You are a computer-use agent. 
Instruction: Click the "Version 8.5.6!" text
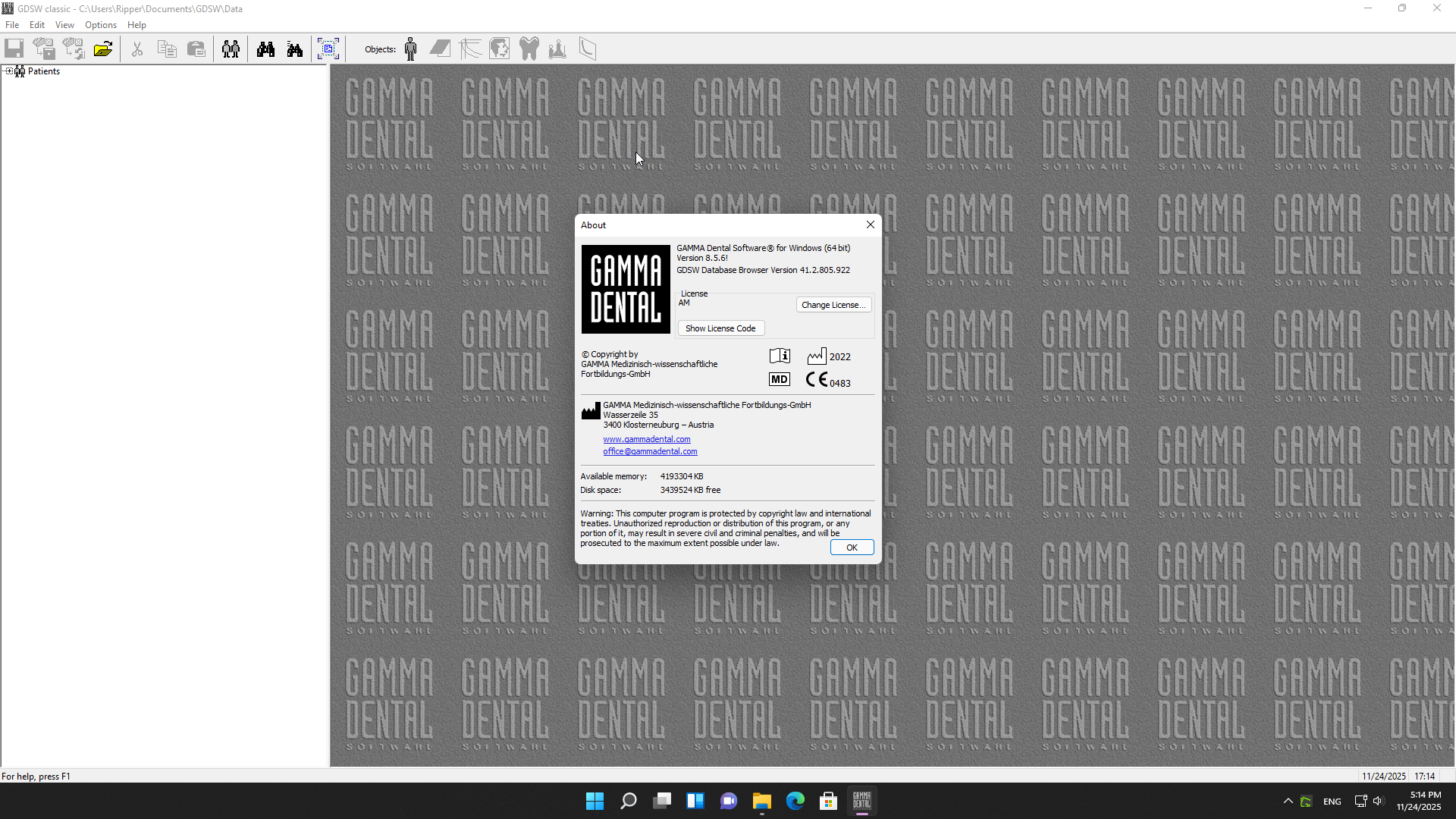[702, 258]
